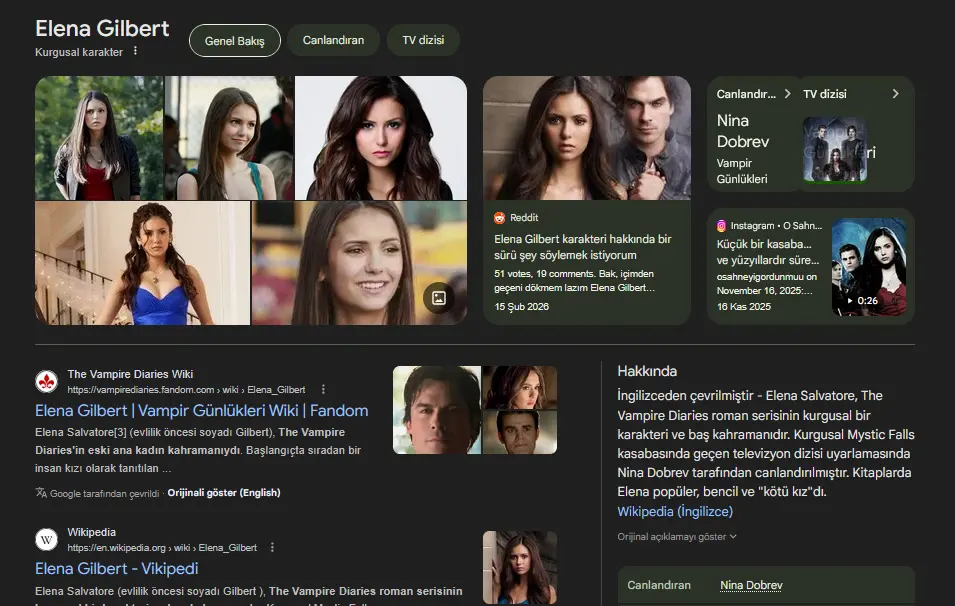The height and width of the screenshot is (606, 955).
Task: Switch to the TV dizisi tab
Action: [x=423, y=40]
